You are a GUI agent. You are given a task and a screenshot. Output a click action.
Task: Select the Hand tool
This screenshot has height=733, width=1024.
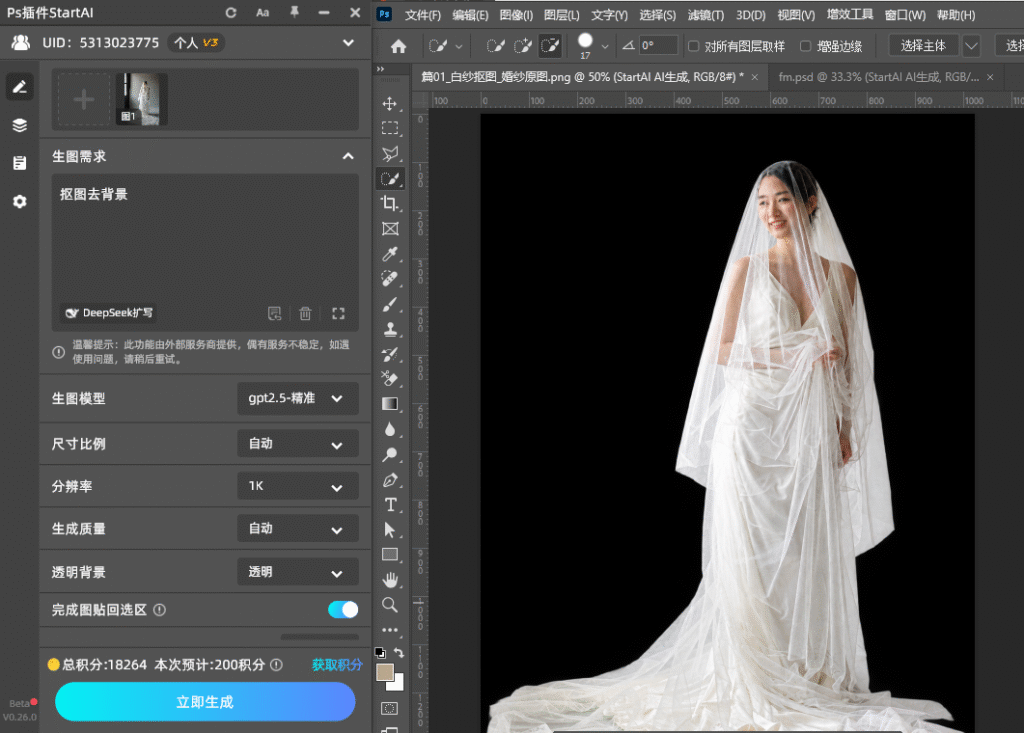pyautogui.click(x=390, y=579)
